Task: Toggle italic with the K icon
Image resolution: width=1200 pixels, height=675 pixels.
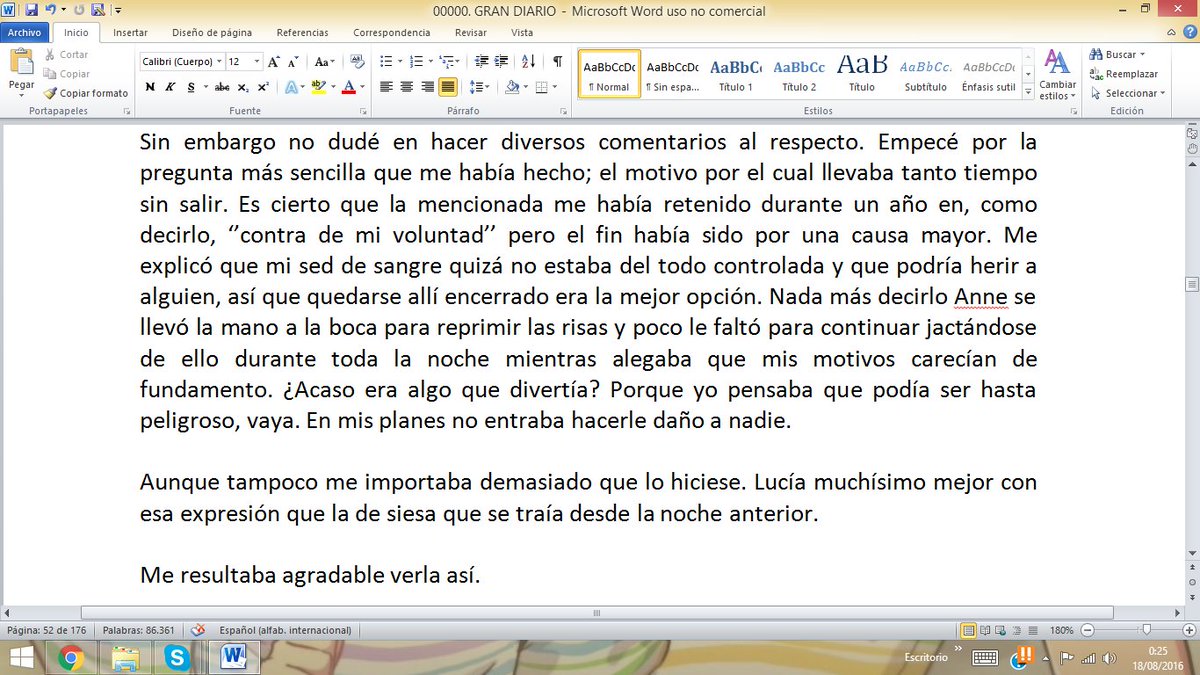Action: click(x=171, y=86)
